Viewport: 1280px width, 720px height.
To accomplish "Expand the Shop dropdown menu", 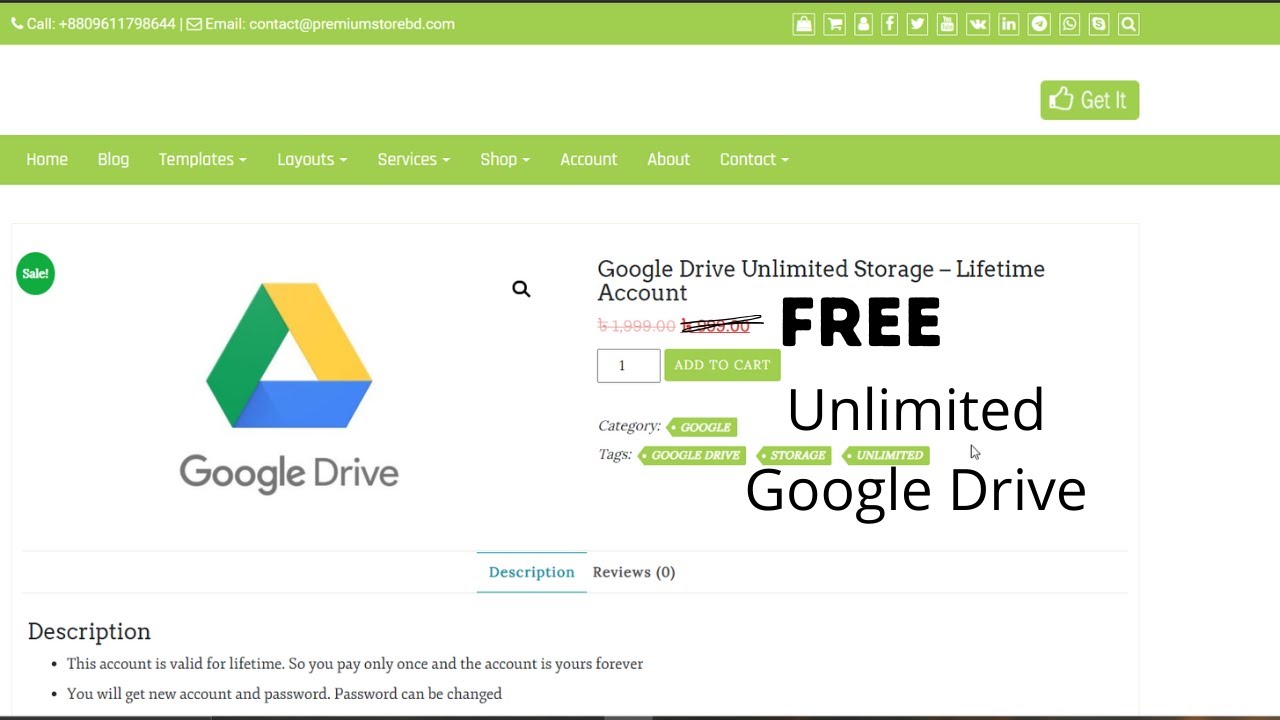I will 505,159.
